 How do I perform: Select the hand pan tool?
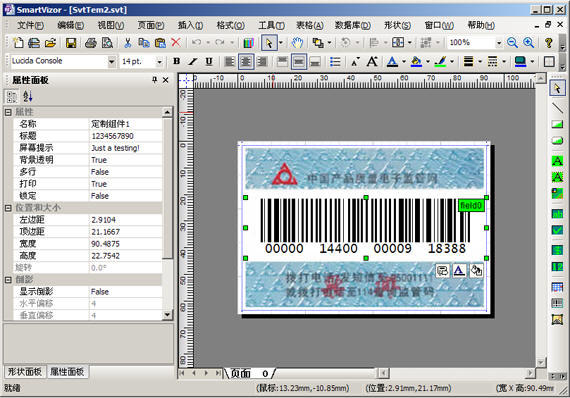[297, 43]
